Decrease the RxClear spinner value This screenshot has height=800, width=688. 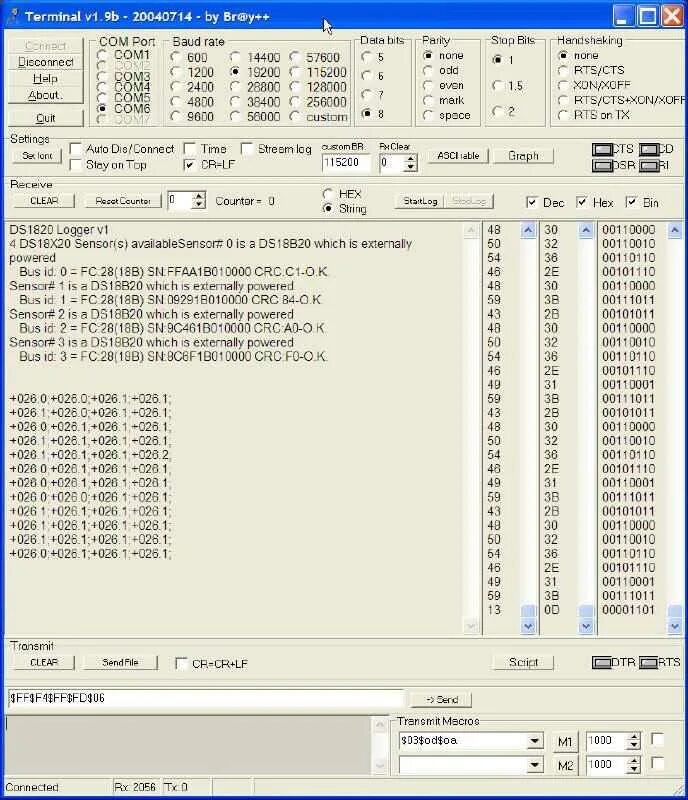pos(410,167)
